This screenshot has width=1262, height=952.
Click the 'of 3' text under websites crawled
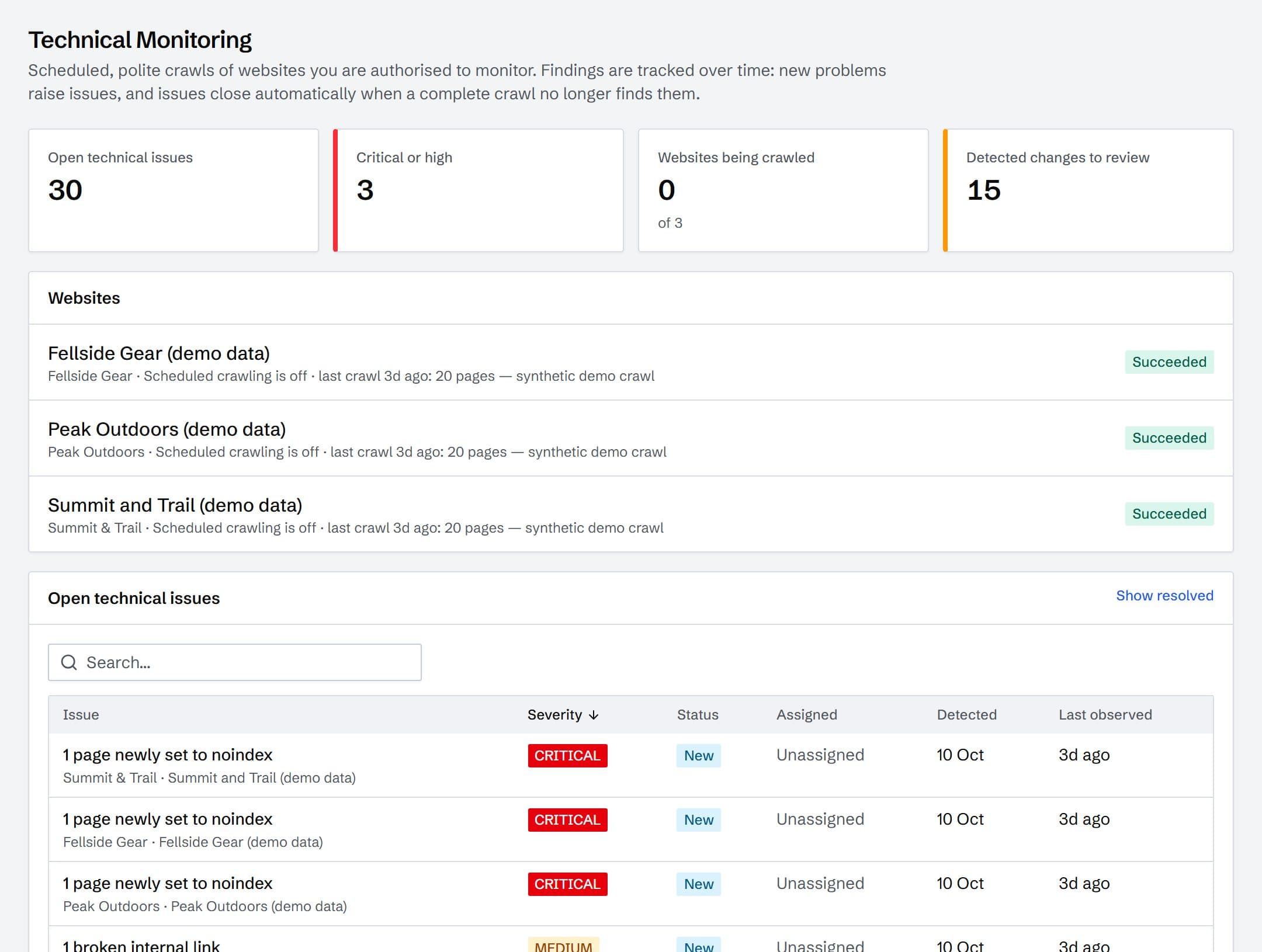670,223
